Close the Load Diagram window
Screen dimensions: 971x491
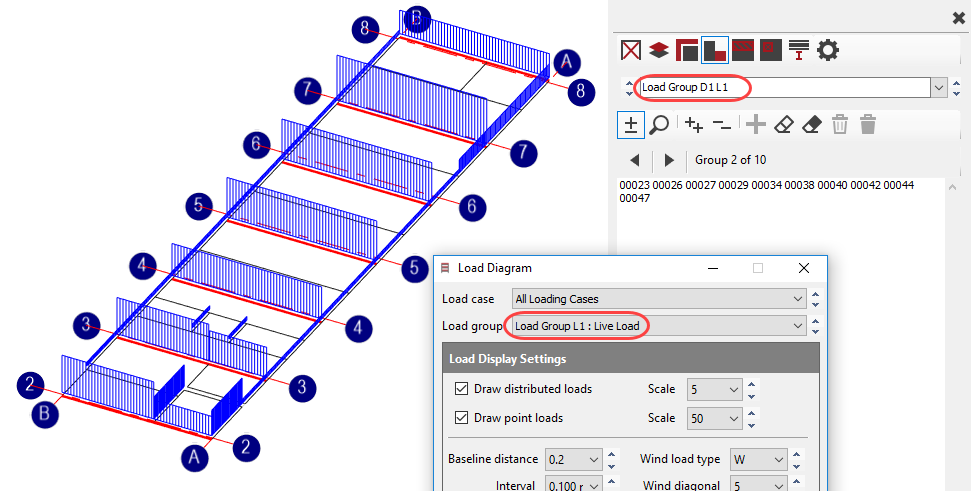pos(804,268)
